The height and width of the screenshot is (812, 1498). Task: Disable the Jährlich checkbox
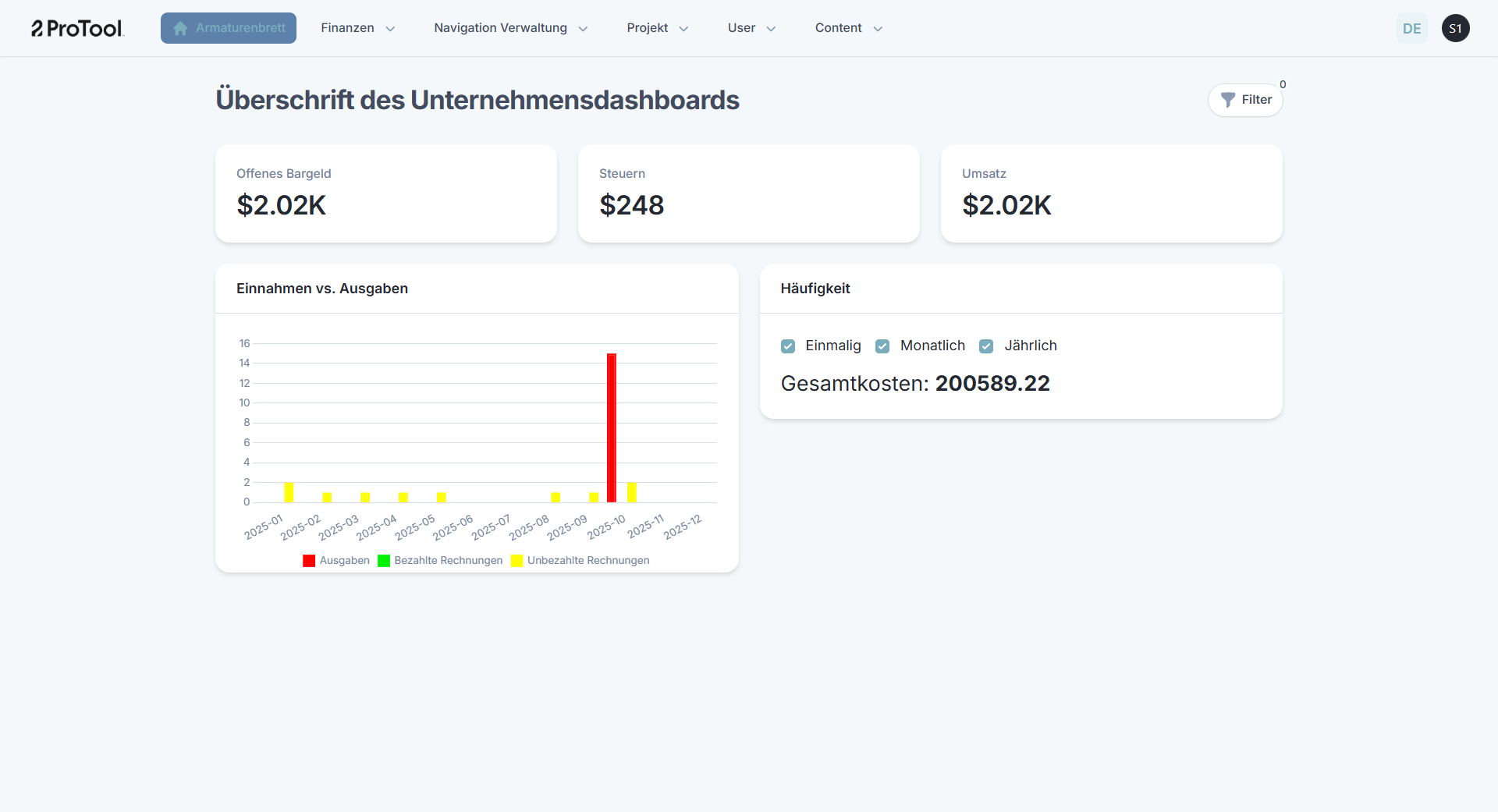[986, 346]
